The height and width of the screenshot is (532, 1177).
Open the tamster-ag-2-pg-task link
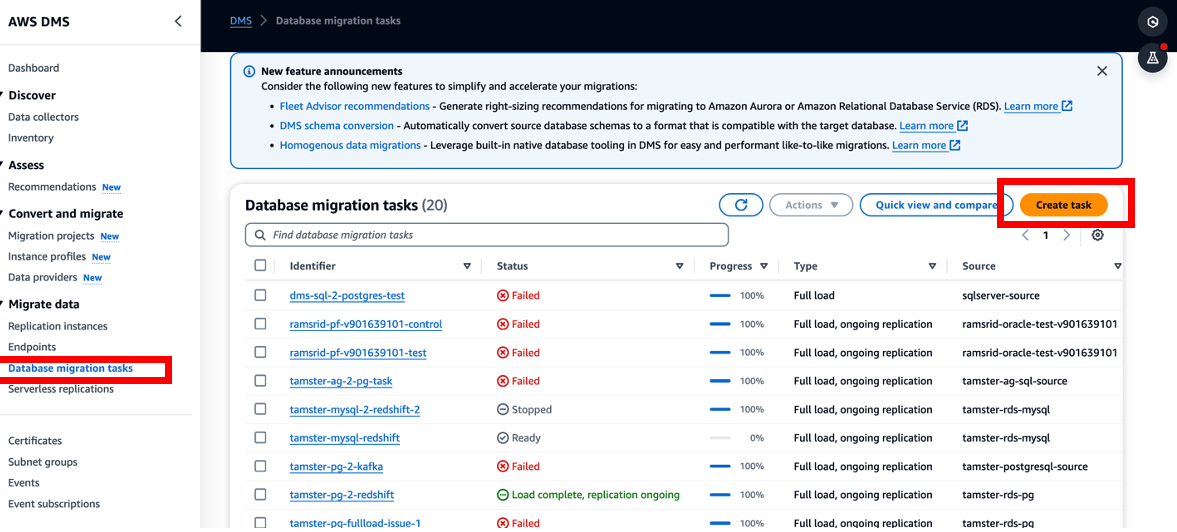[341, 381]
